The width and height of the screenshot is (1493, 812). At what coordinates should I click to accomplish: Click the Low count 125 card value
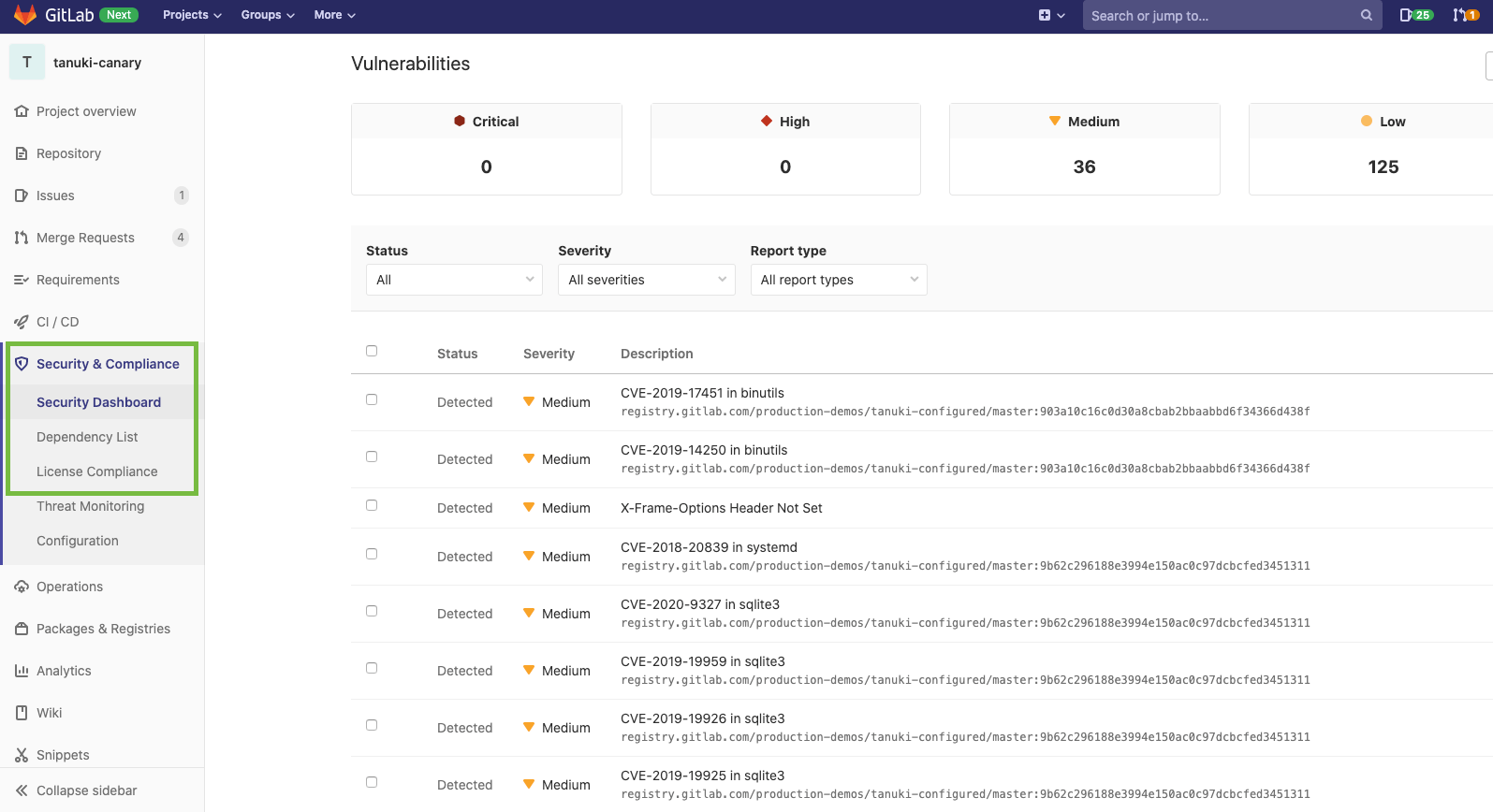pyautogui.click(x=1383, y=167)
